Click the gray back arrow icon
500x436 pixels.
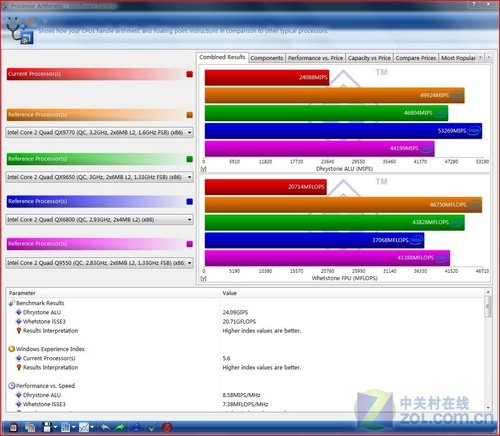tap(105, 427)
